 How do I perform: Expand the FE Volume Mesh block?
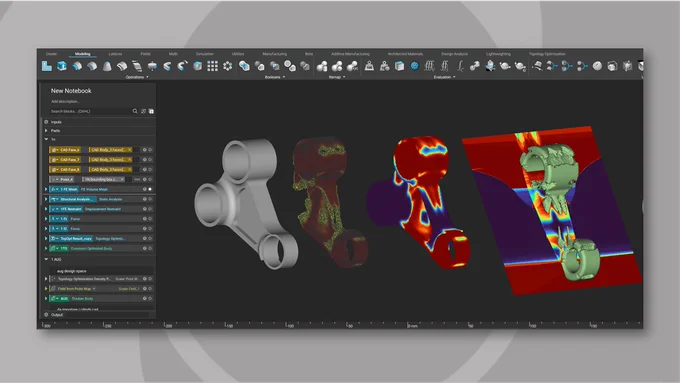point(46,189)
